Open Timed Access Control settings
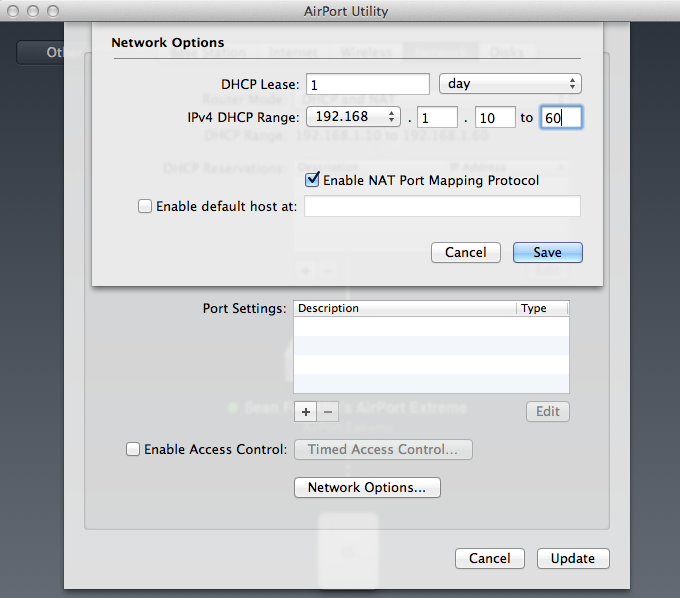680x598 pixels. 383,449
